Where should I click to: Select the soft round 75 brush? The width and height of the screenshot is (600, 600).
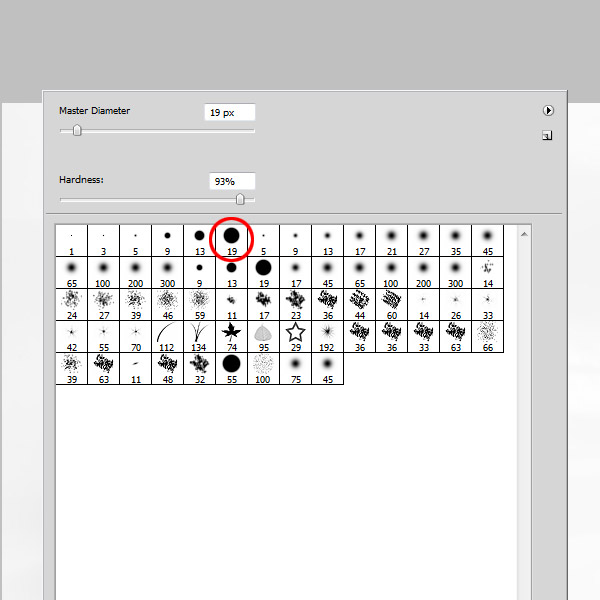295,369
